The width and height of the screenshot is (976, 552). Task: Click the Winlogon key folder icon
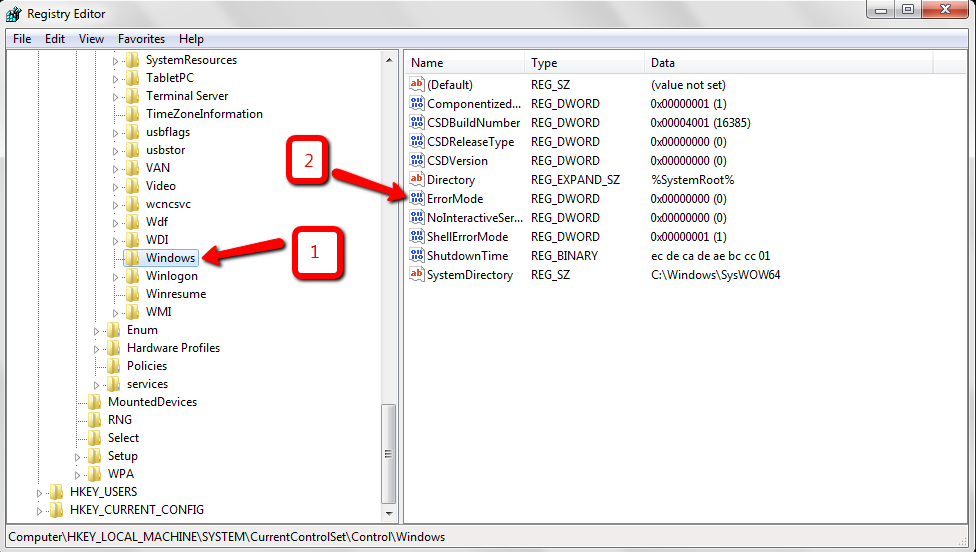pyautogui.click(x=133, y=276)
